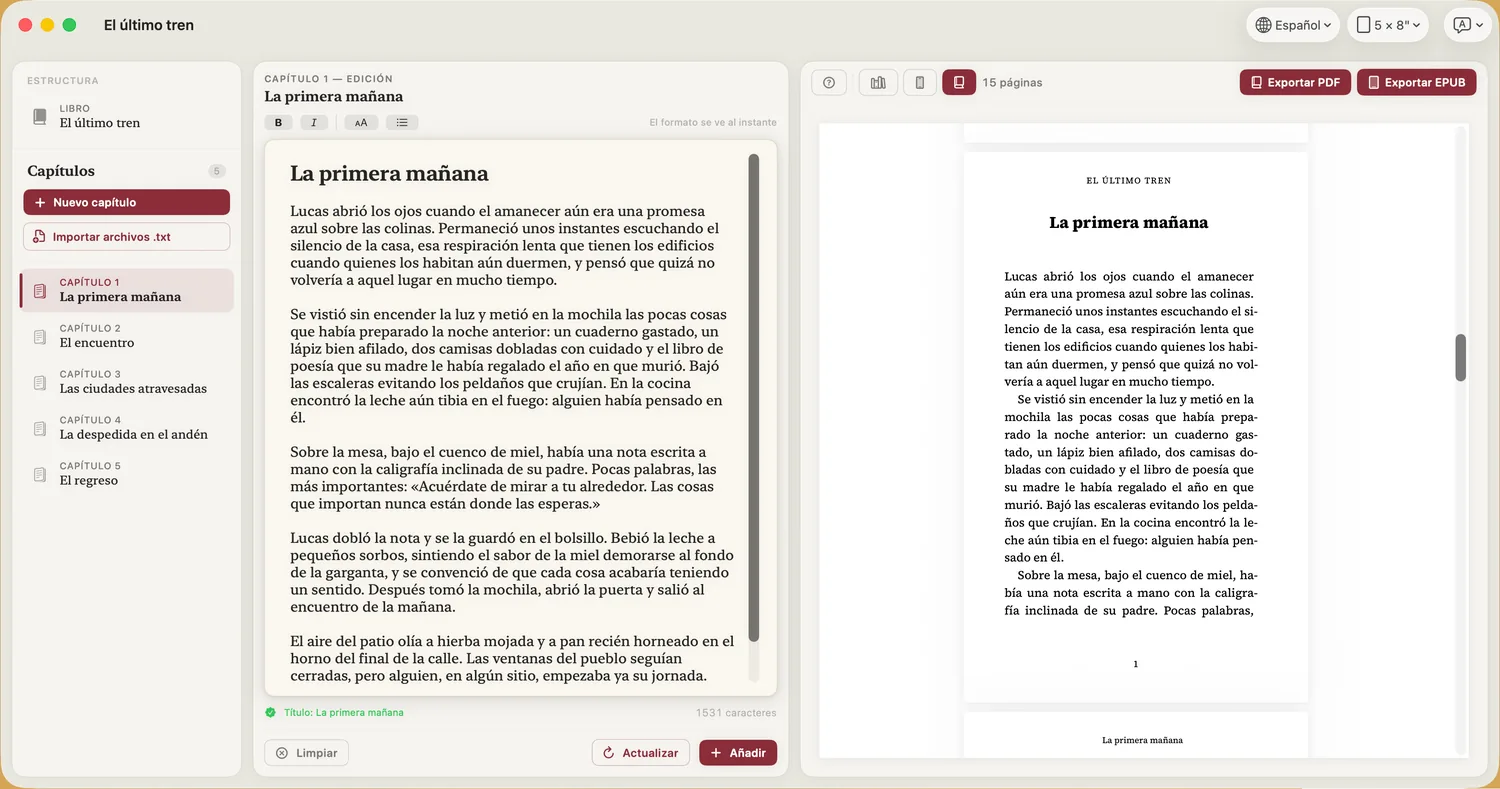Viewport: 1500px width, 789px height.
Task: Insert a bullet list using the list icon
Action: point(402,123)
